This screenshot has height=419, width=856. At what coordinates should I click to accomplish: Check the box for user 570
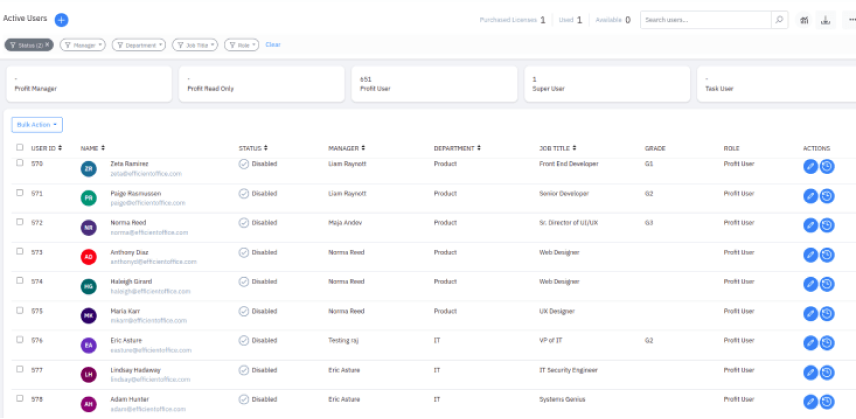click(x=20, y=163)
